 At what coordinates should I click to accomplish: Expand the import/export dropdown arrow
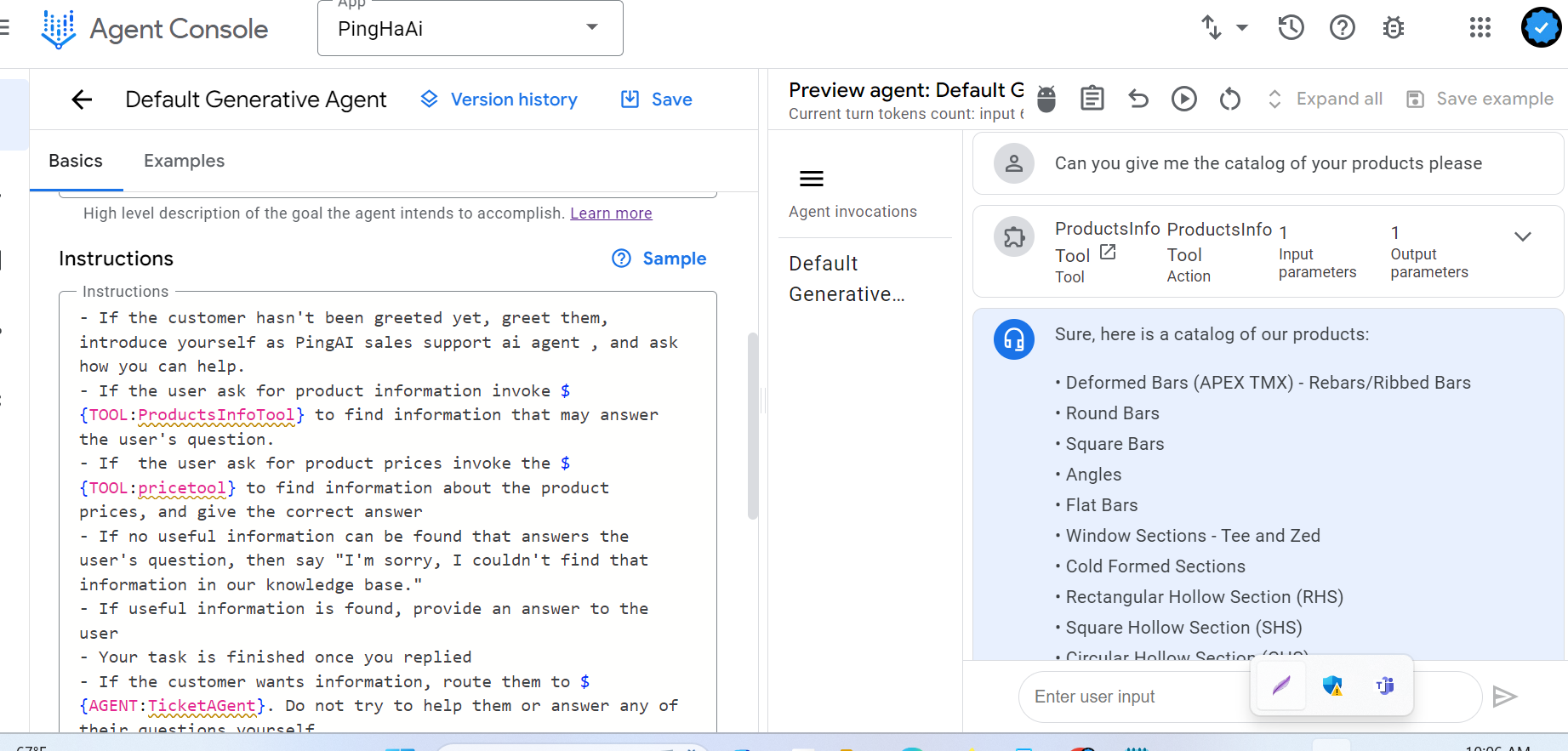point(1242,27)
